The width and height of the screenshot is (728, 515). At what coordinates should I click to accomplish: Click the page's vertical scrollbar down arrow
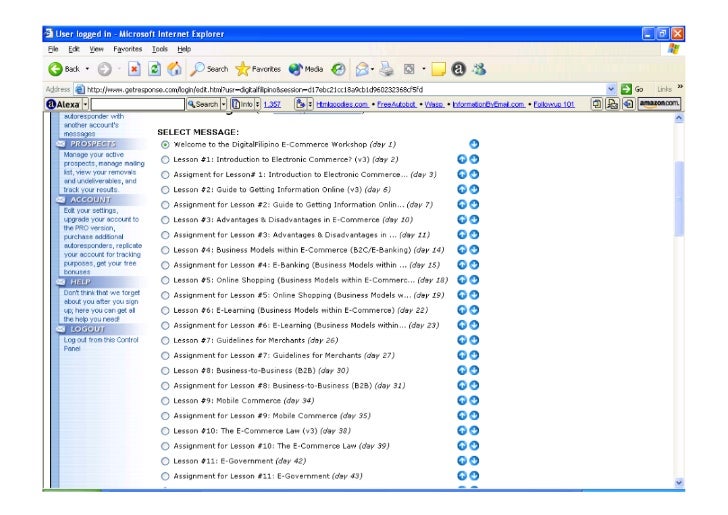(679, 482)
